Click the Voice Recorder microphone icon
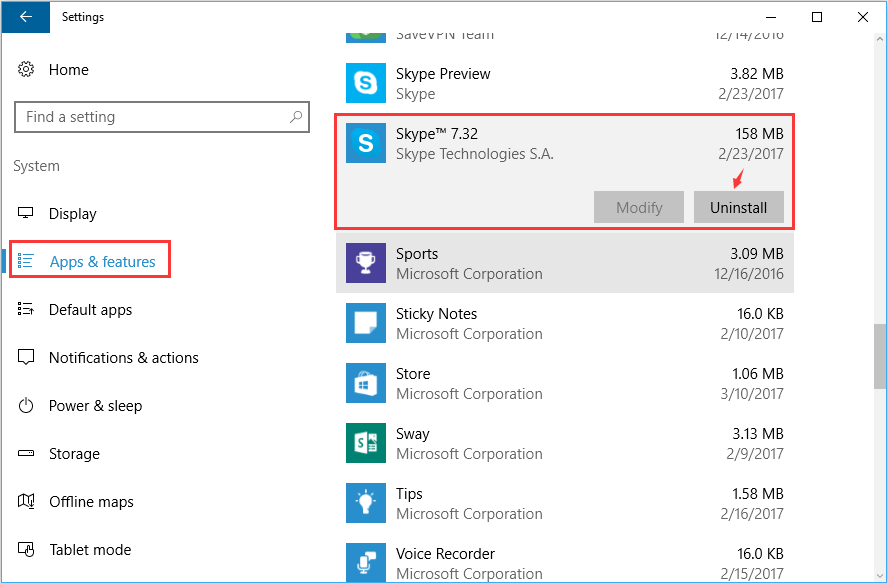Screen dimensions: 888x583 click(366, 562)
